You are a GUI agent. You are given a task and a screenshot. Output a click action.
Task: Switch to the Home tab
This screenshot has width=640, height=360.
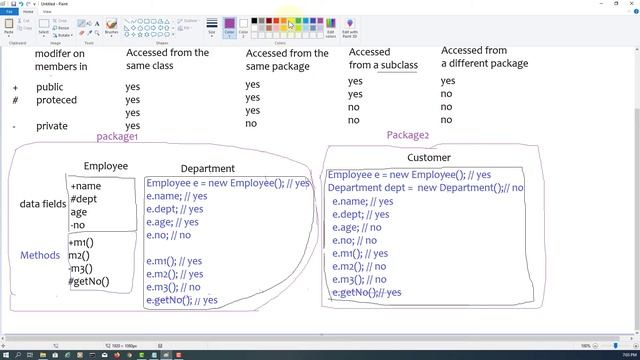point(28,11)
